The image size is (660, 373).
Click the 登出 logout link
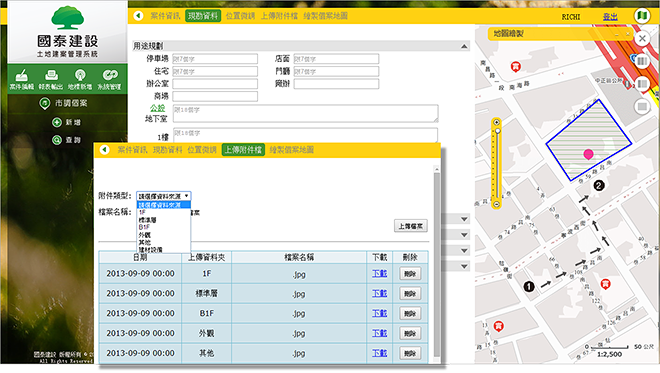pos(610,17)
